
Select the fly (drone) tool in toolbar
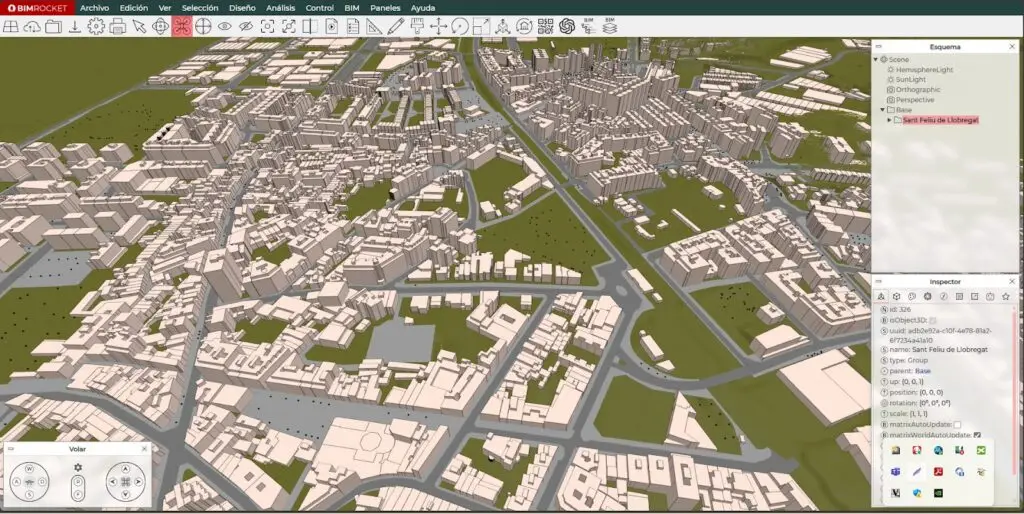[x=181, y=26]
